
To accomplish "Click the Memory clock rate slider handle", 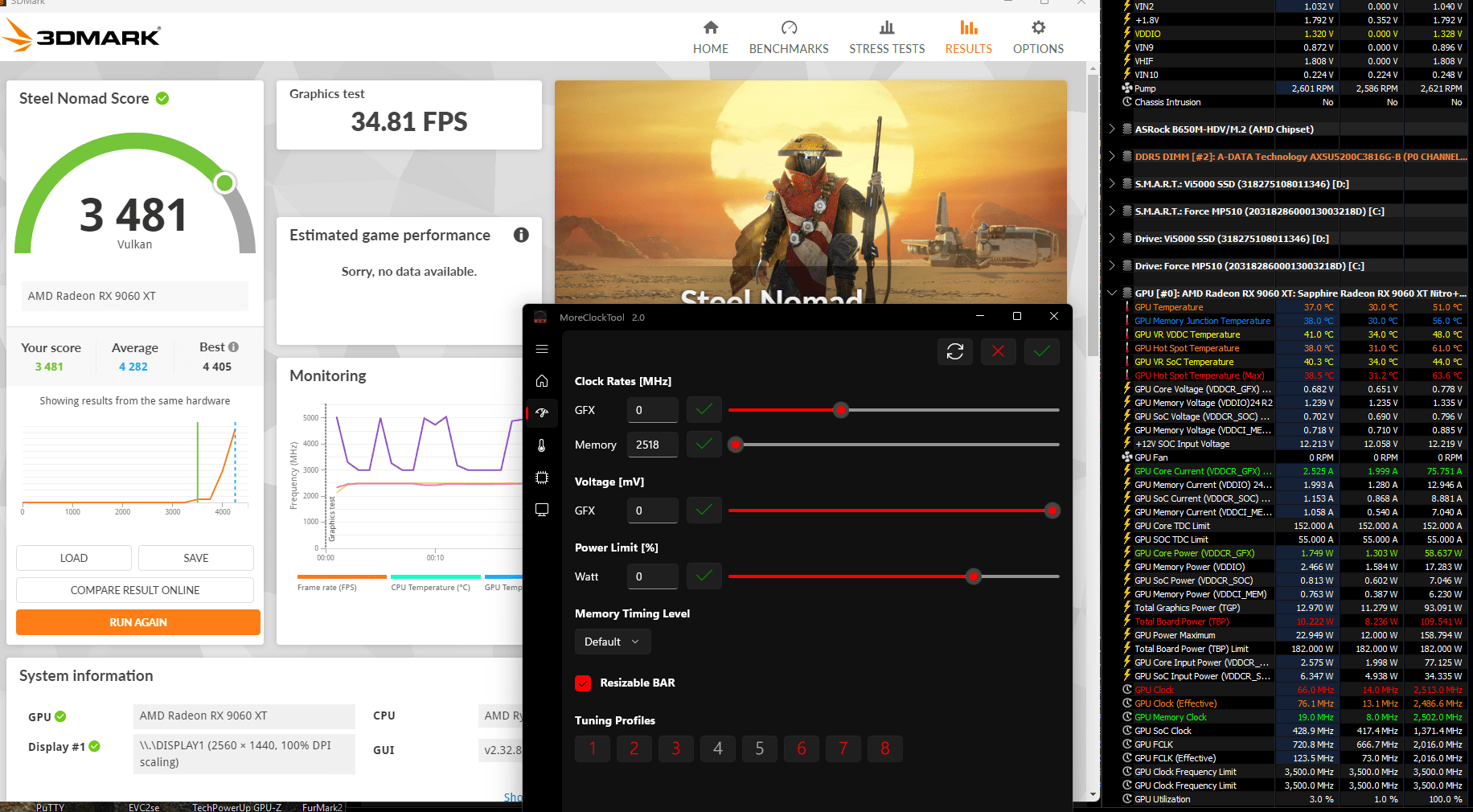I will (x=735, y=445).
